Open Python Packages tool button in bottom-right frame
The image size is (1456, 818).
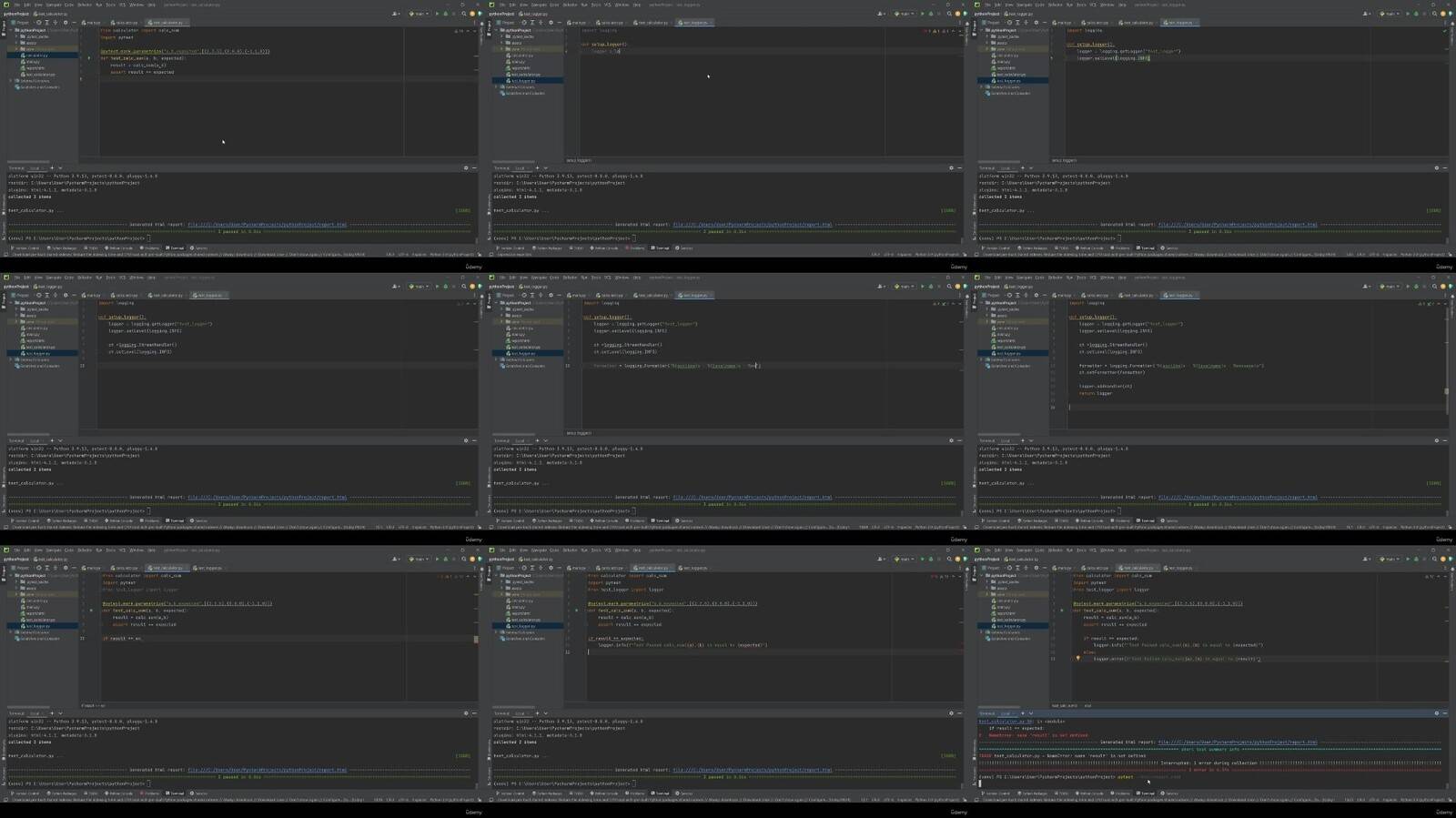(1033, 793)
